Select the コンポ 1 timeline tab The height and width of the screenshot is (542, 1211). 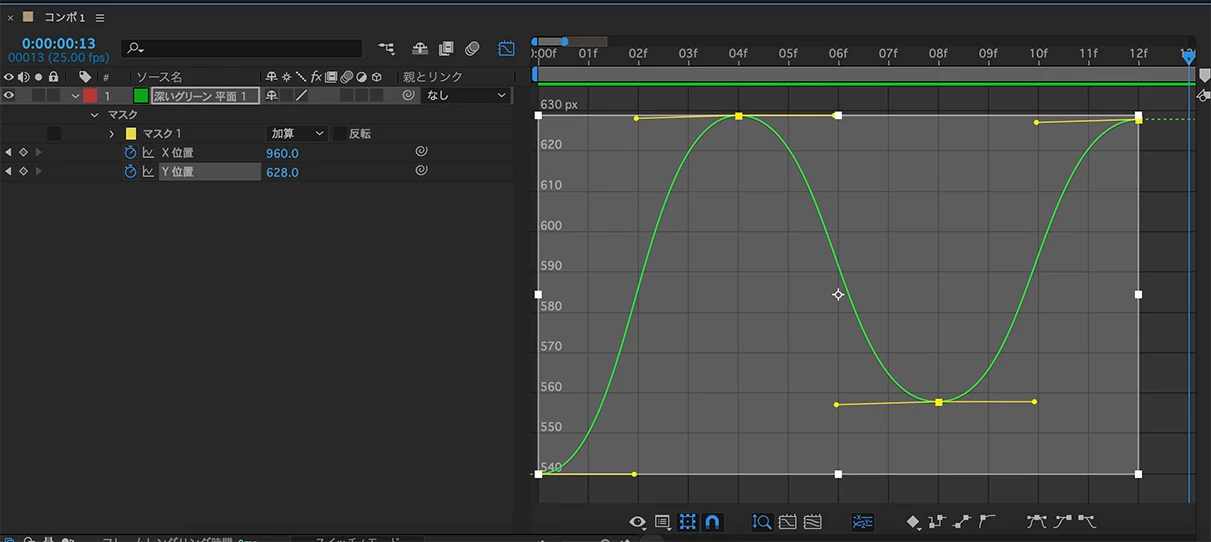[x=64, y=17]
